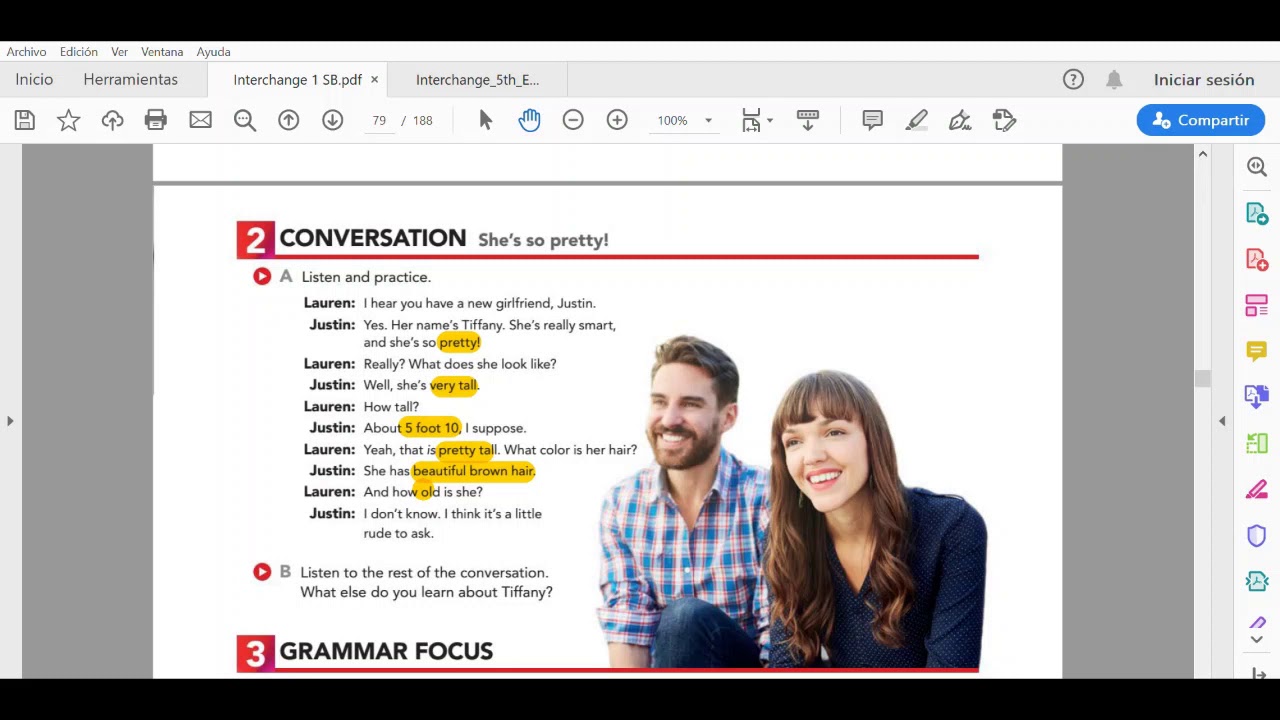Play audio for exercise B

click(x=262, y=572)
